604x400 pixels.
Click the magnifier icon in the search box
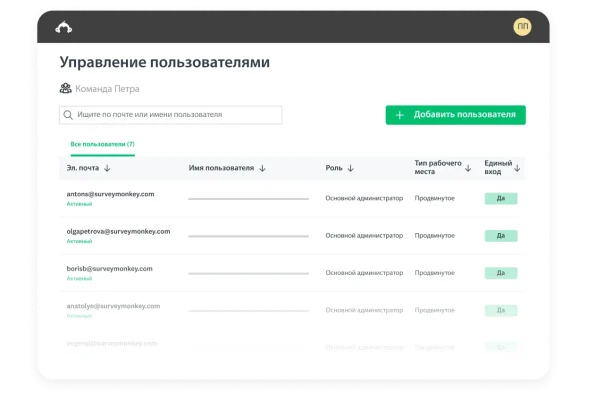coord(68,115)
